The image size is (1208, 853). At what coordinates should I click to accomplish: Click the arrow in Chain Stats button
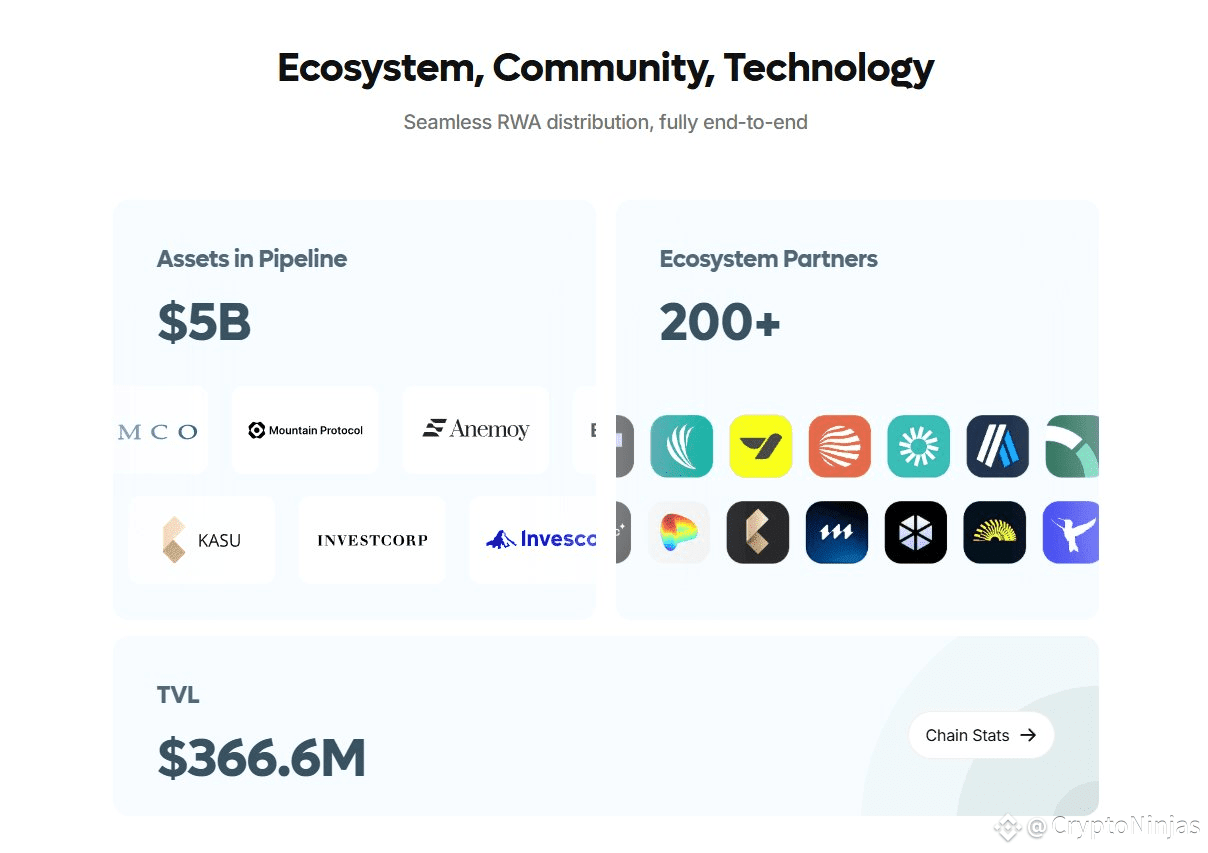[x=1028, y=735]
